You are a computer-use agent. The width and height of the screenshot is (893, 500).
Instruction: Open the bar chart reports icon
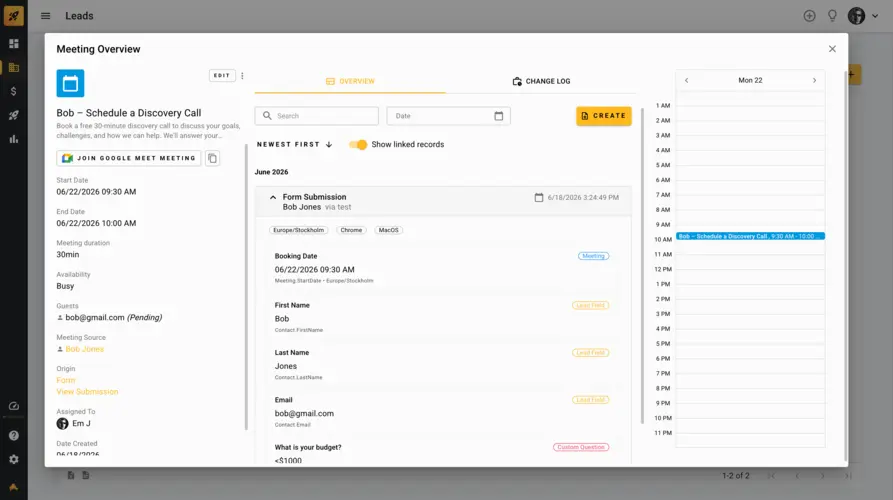click(14, 139)
